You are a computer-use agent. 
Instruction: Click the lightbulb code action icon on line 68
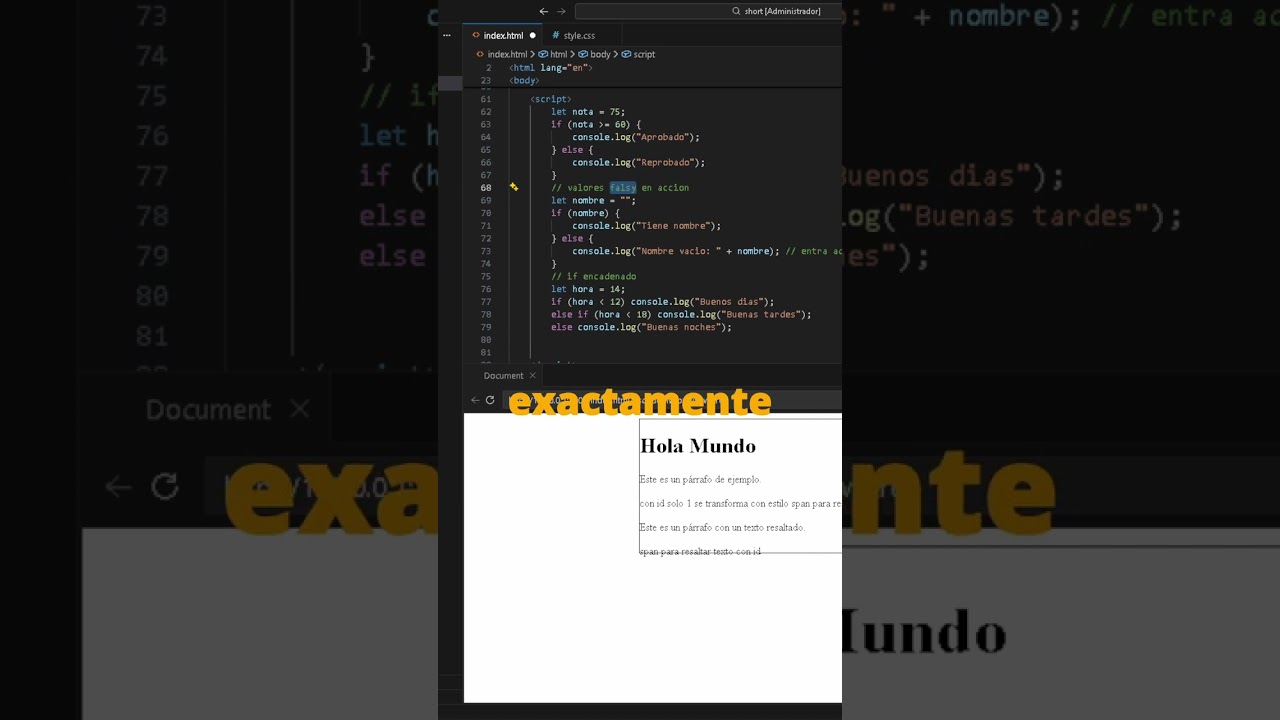(x=514, y=187)
